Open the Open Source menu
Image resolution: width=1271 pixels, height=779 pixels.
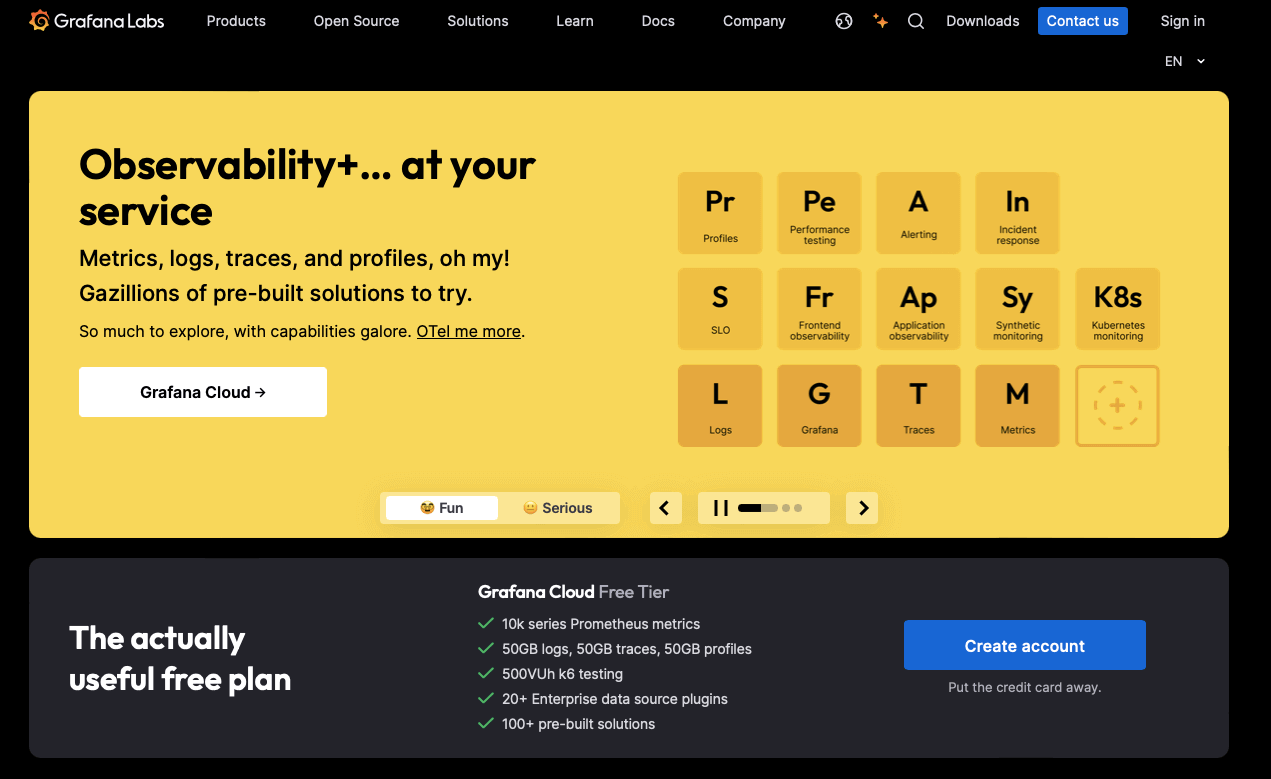tap(356, 21)
